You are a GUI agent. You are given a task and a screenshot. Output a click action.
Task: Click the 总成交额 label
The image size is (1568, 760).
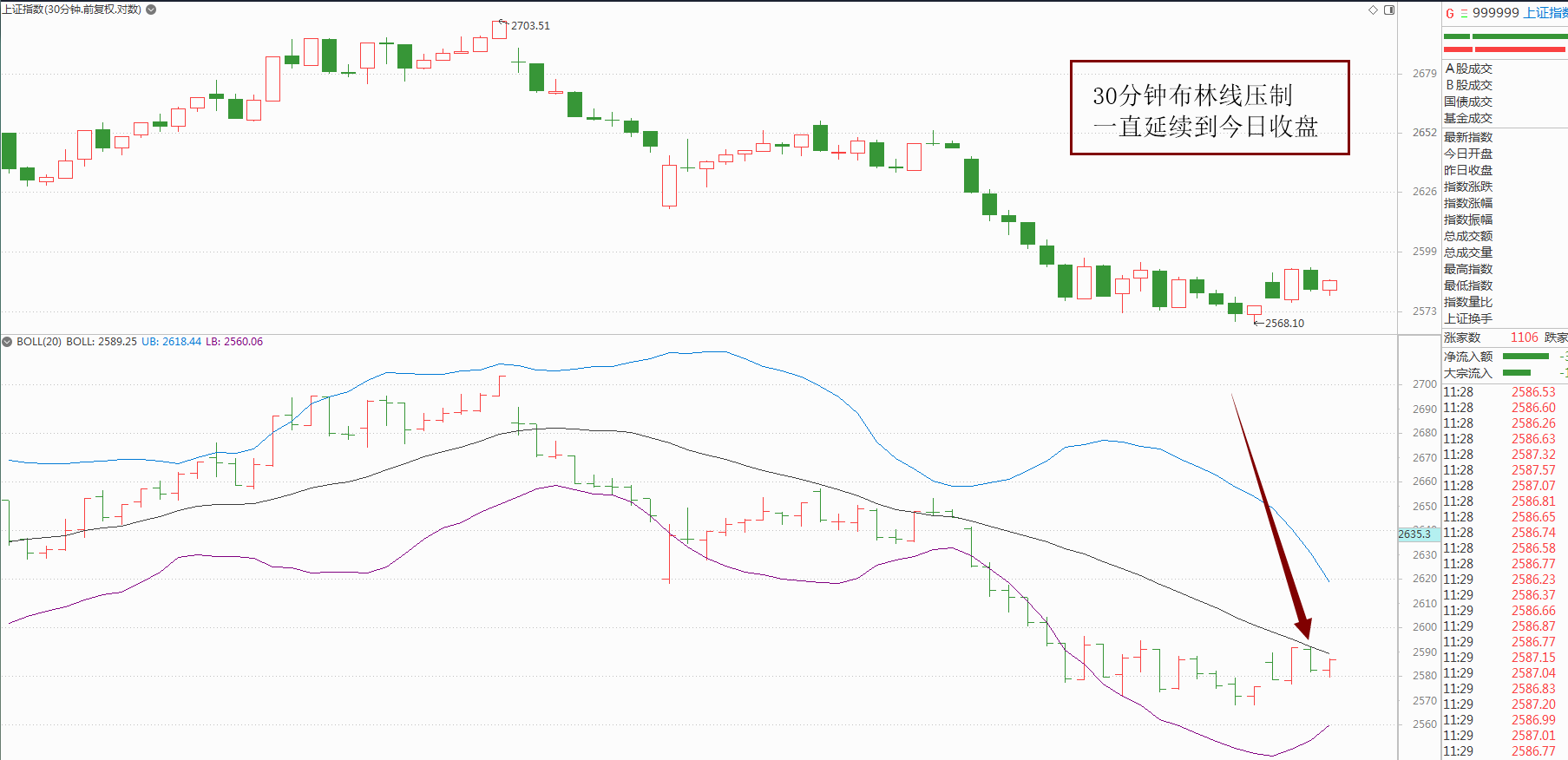pyautogui.click(x=1468, y=236)
